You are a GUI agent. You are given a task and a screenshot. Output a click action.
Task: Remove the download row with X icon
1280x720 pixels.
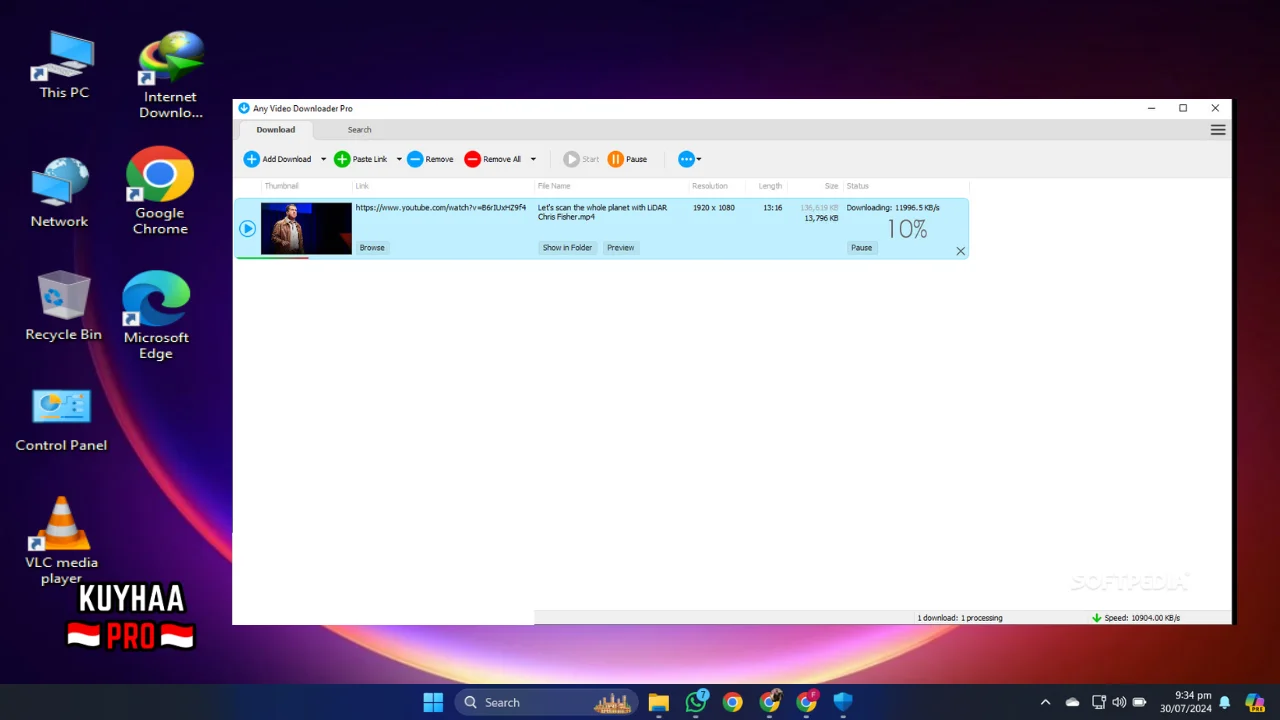(961, 251)
